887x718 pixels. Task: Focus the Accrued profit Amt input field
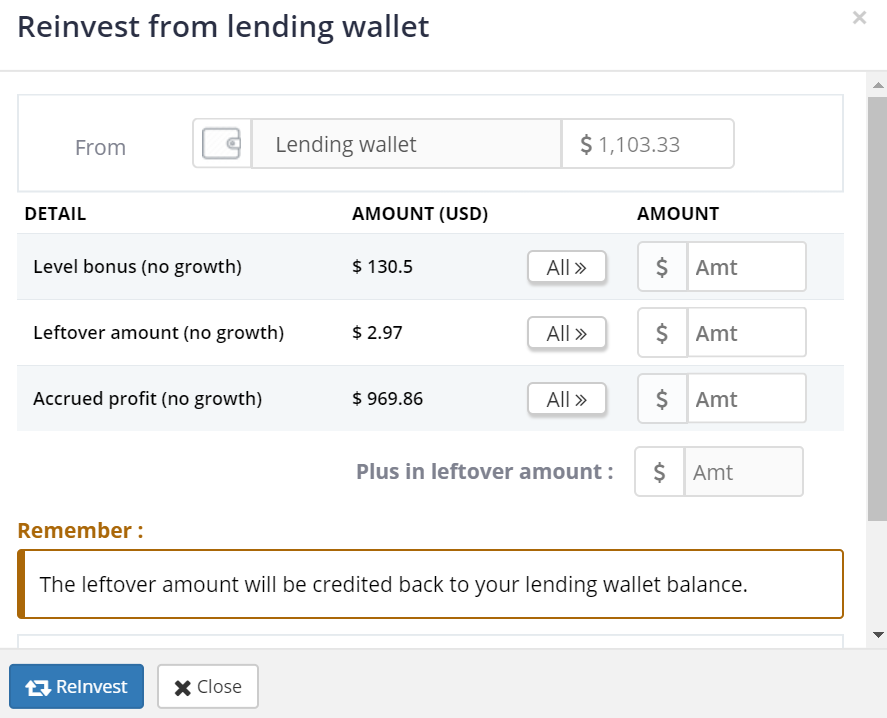click(747, 398)
